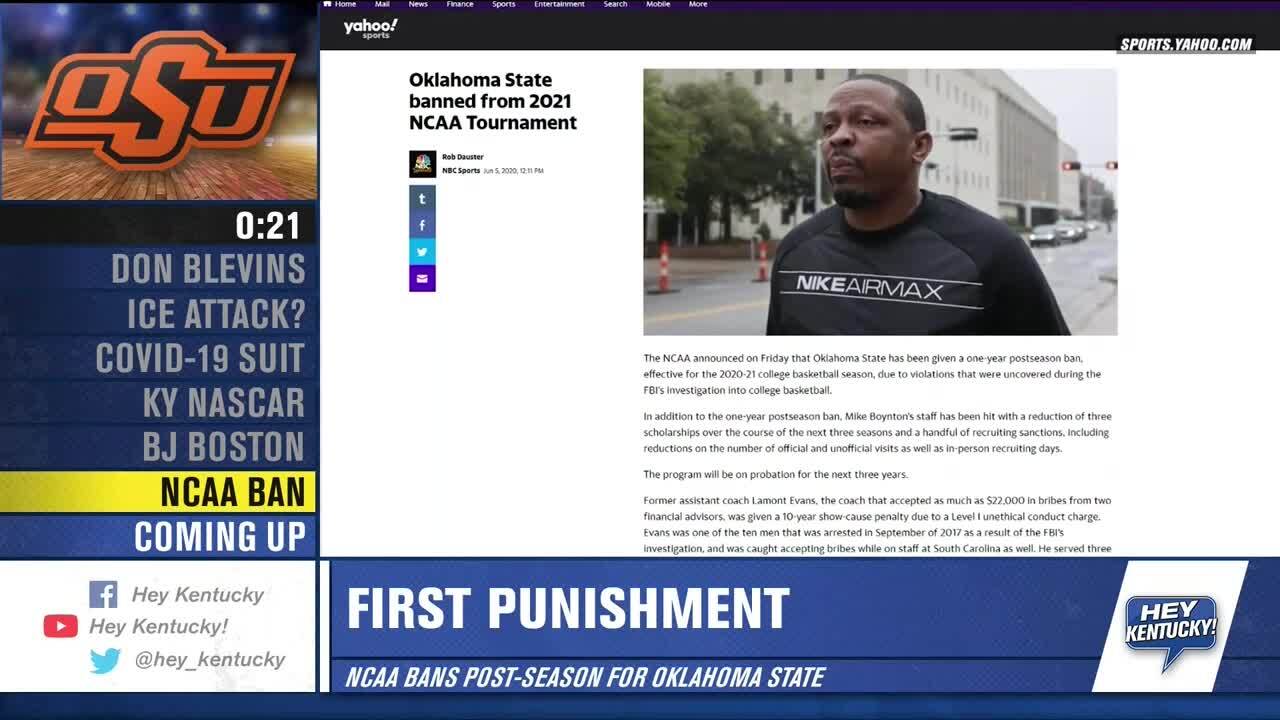Share the article on Tumblr
The width and height of the screenshot is (1280, 720).
tap(422, 199)
